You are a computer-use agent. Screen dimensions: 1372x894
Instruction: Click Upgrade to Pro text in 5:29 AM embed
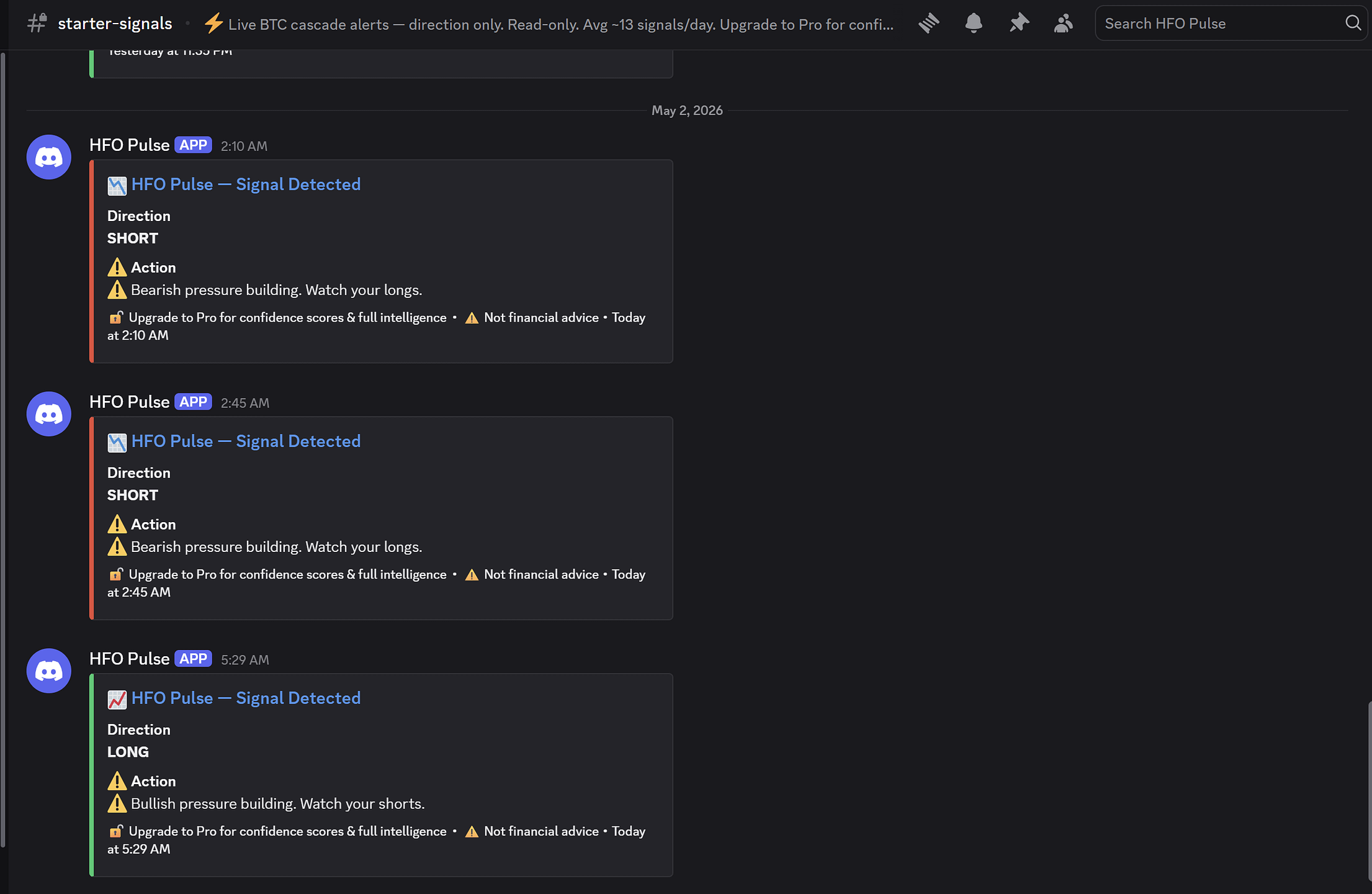click(287, 832)
